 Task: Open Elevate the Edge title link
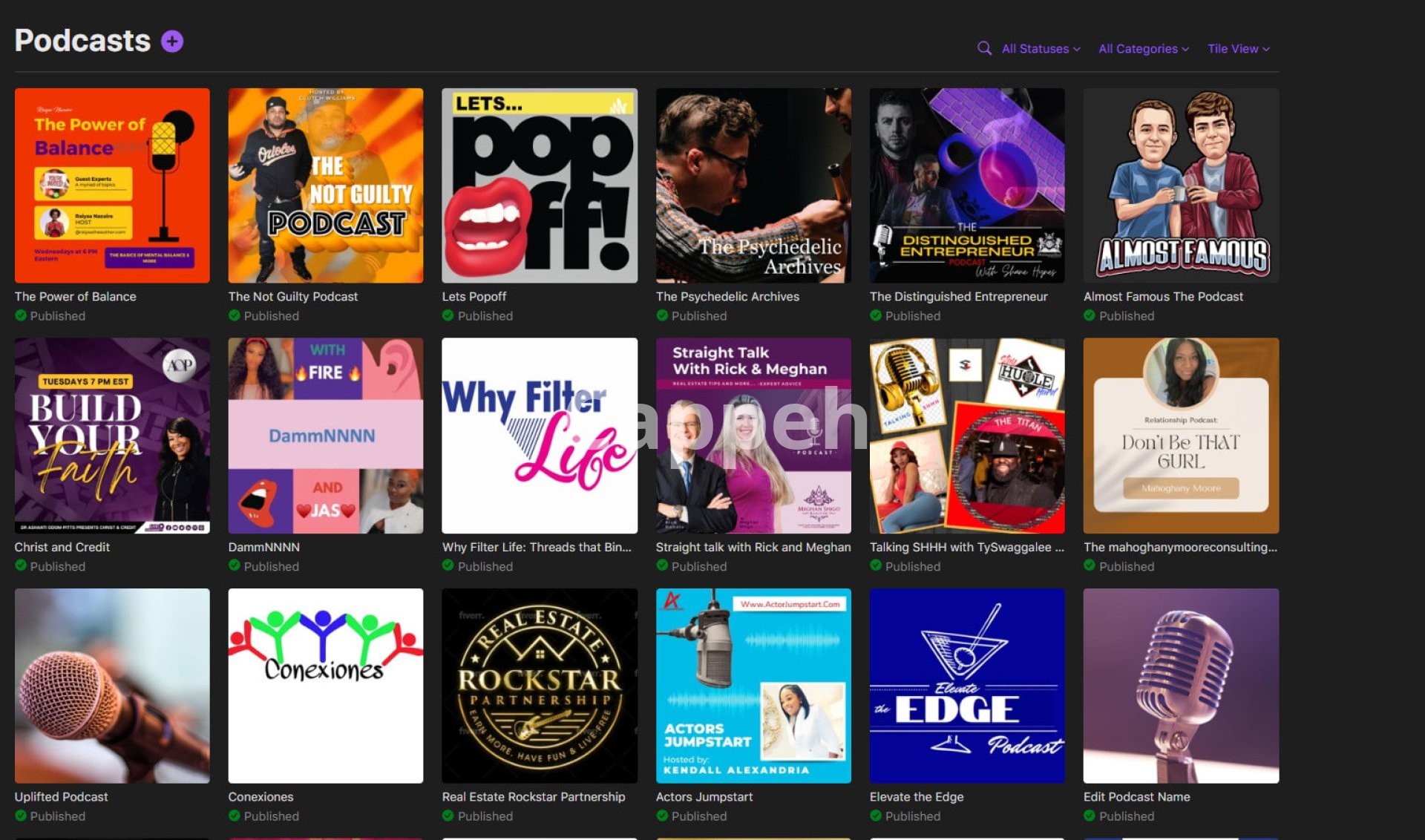[917, 796]
